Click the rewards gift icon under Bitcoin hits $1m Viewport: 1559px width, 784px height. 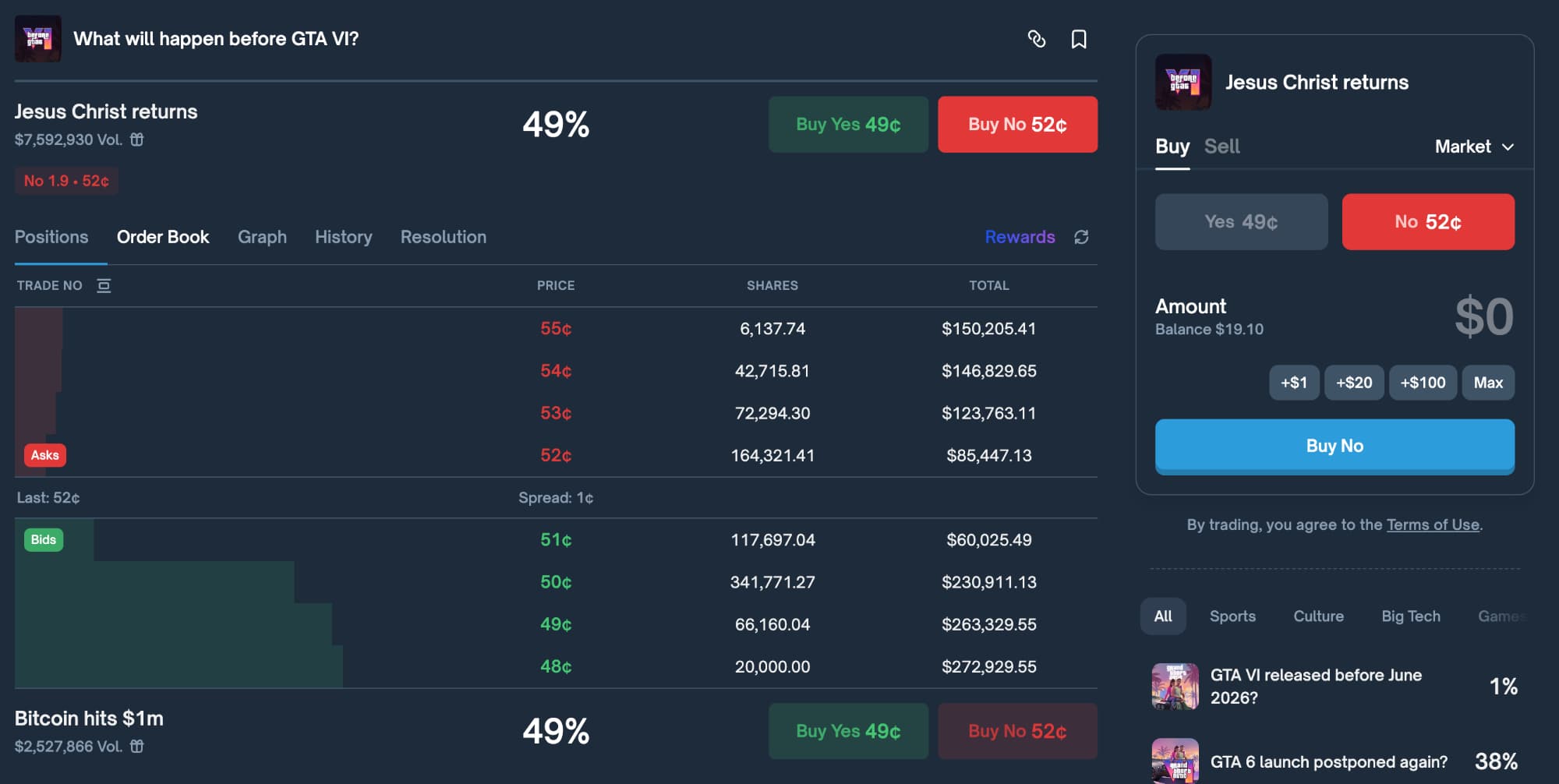point(137,747)
